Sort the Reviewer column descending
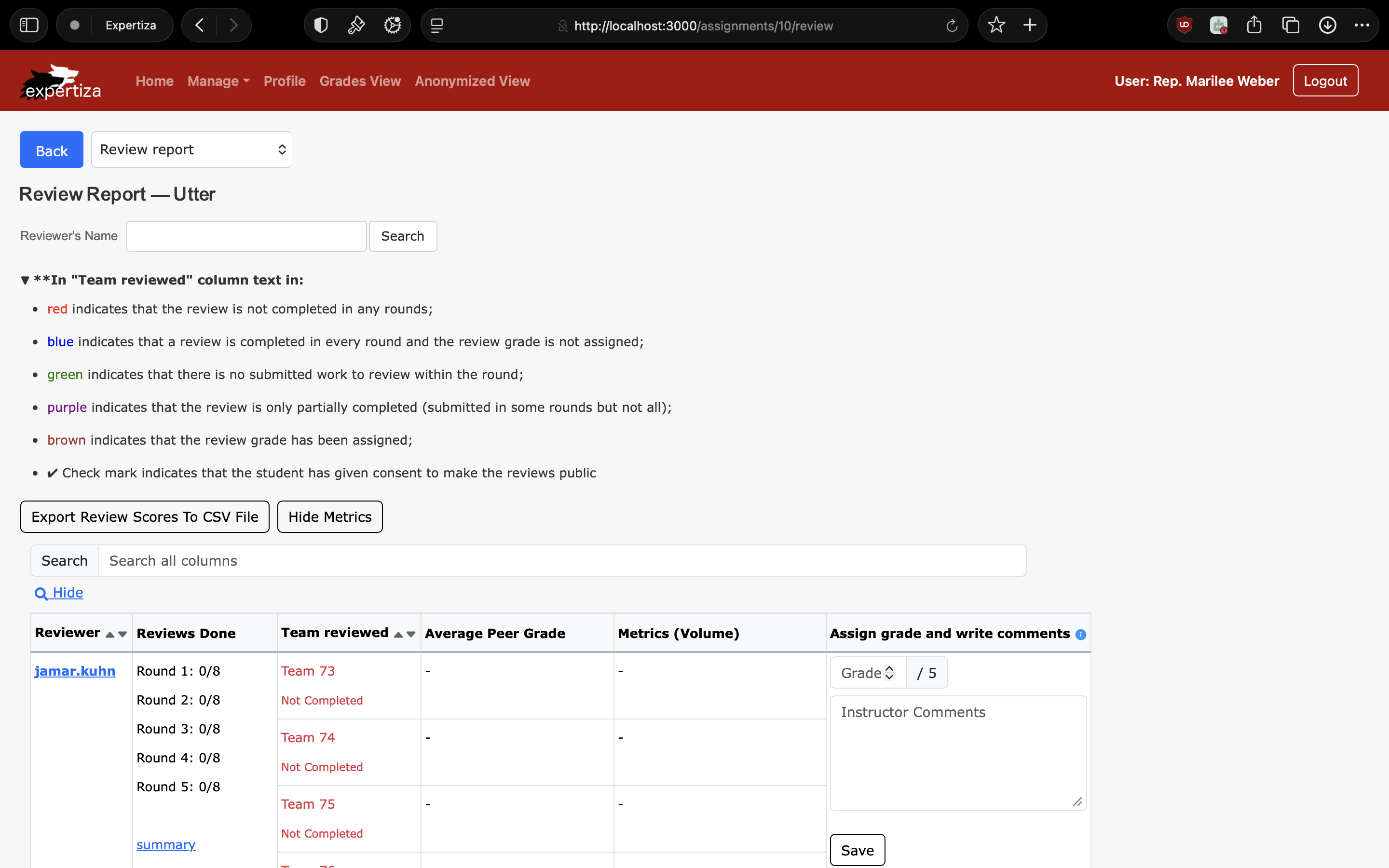The height and width of the screenshot is (868, 1389). [122, 634]
